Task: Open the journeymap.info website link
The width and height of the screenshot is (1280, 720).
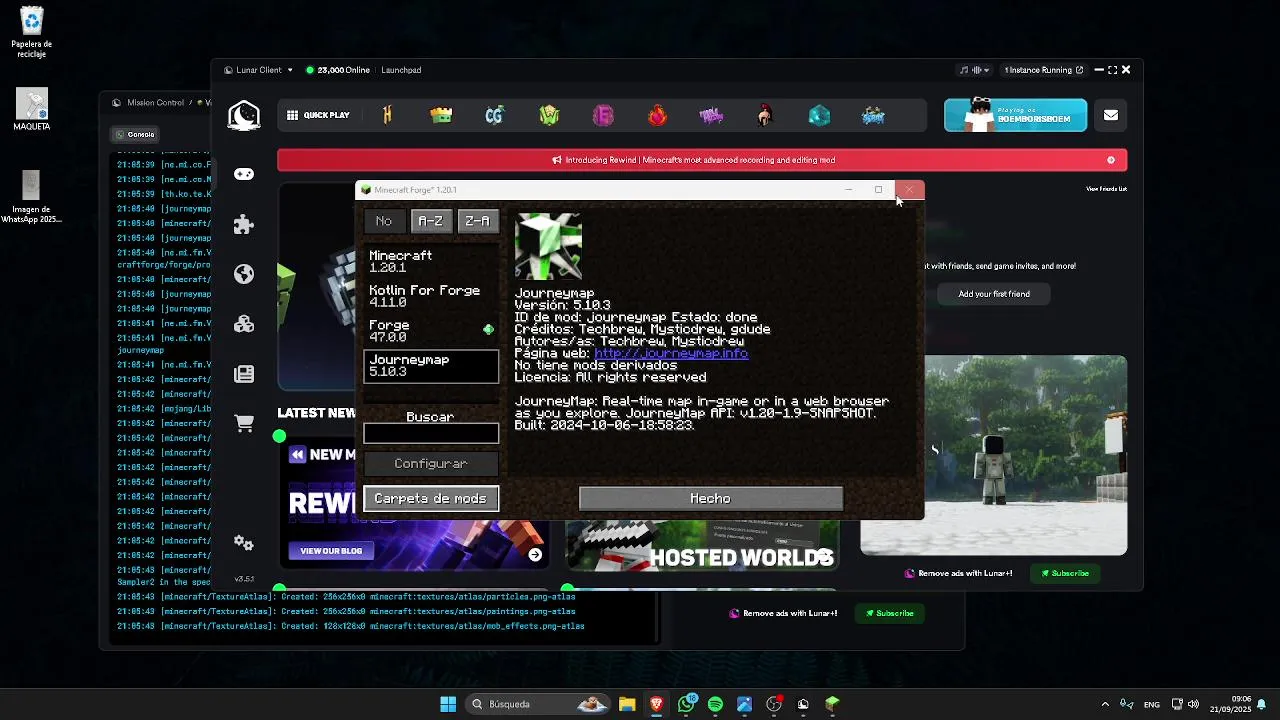Action: [x=671, y=353]
